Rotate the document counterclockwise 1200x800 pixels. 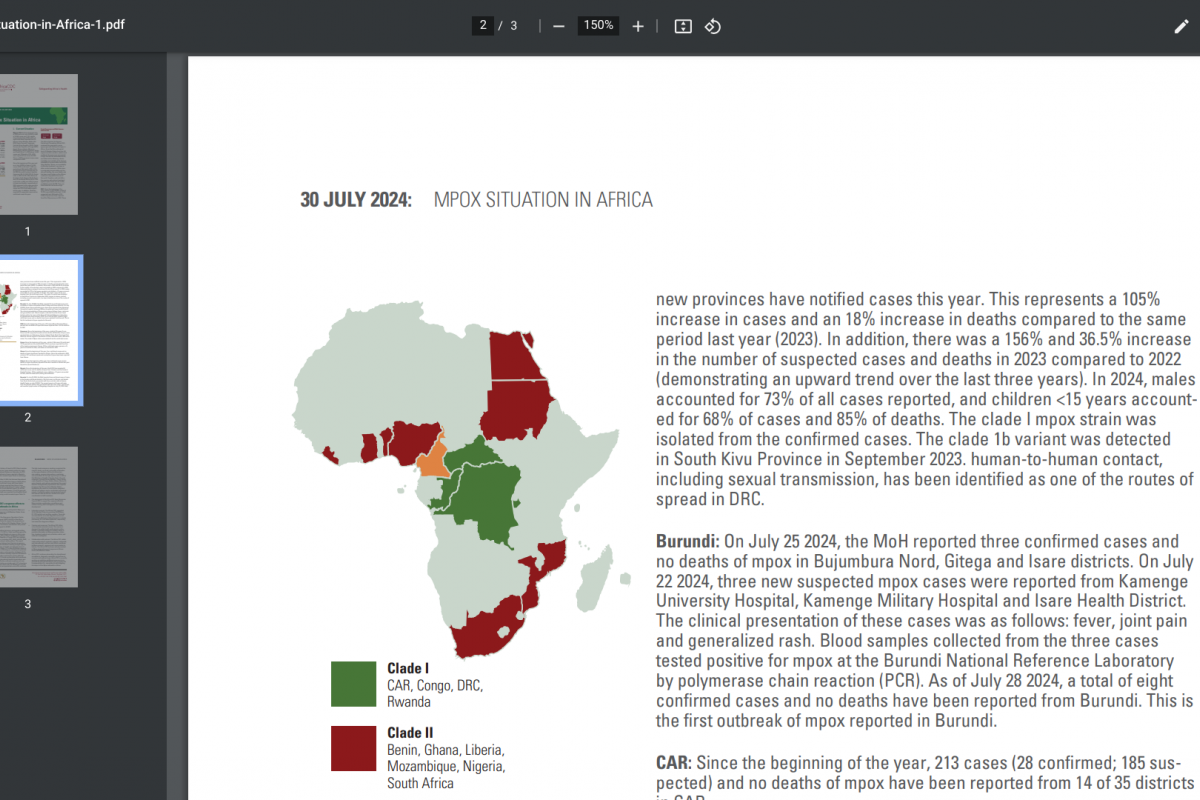pos(713,26)
